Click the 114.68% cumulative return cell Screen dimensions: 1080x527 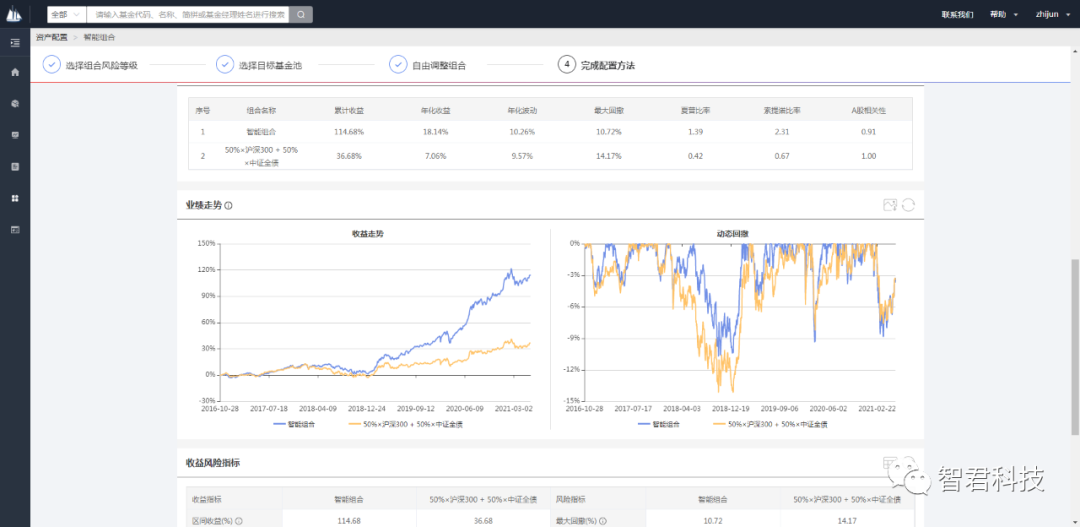click(x=350, y=131)
